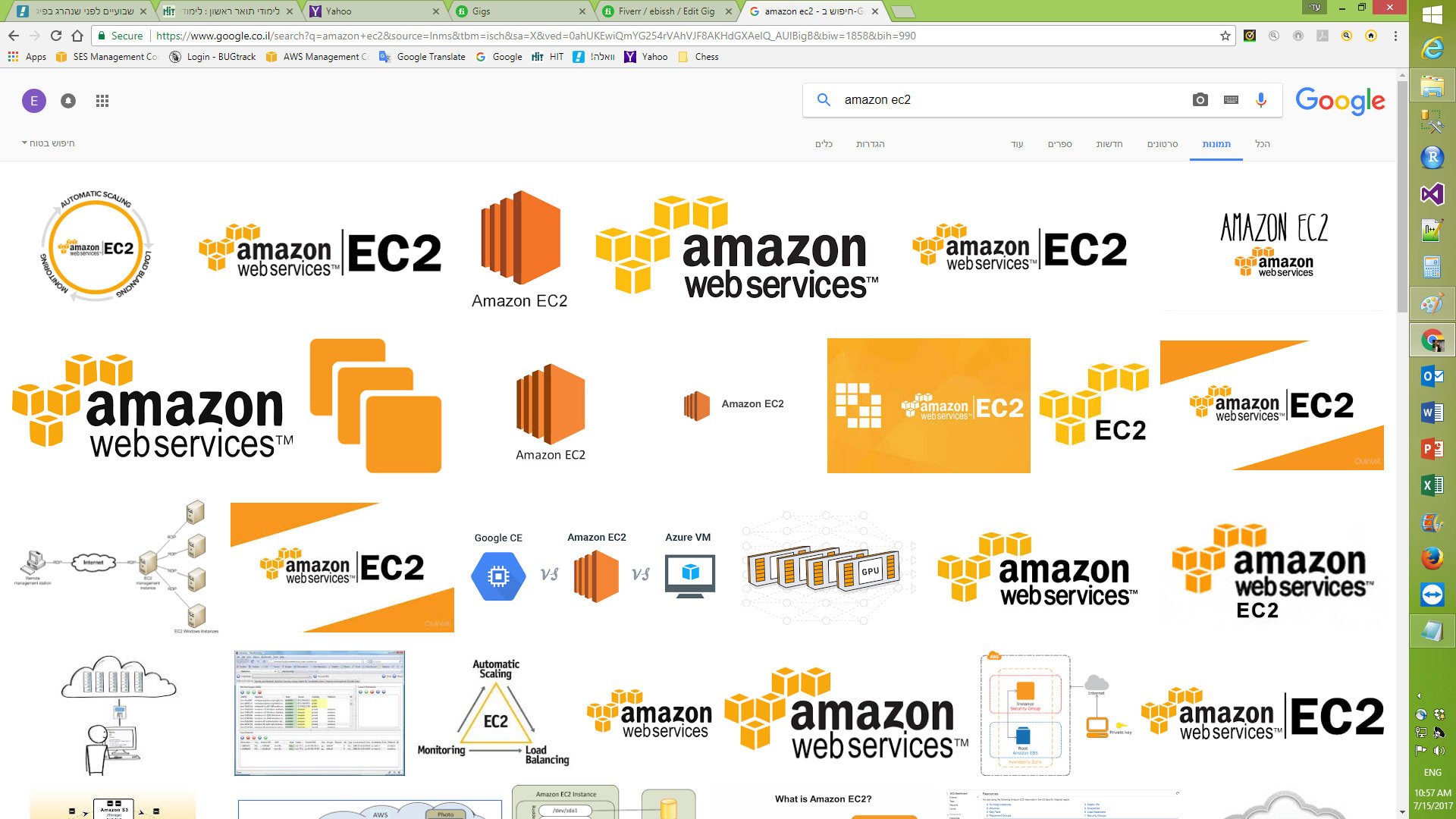Open Outlook from the taskbar
1456x819 pixels.
coord(1432,376)
